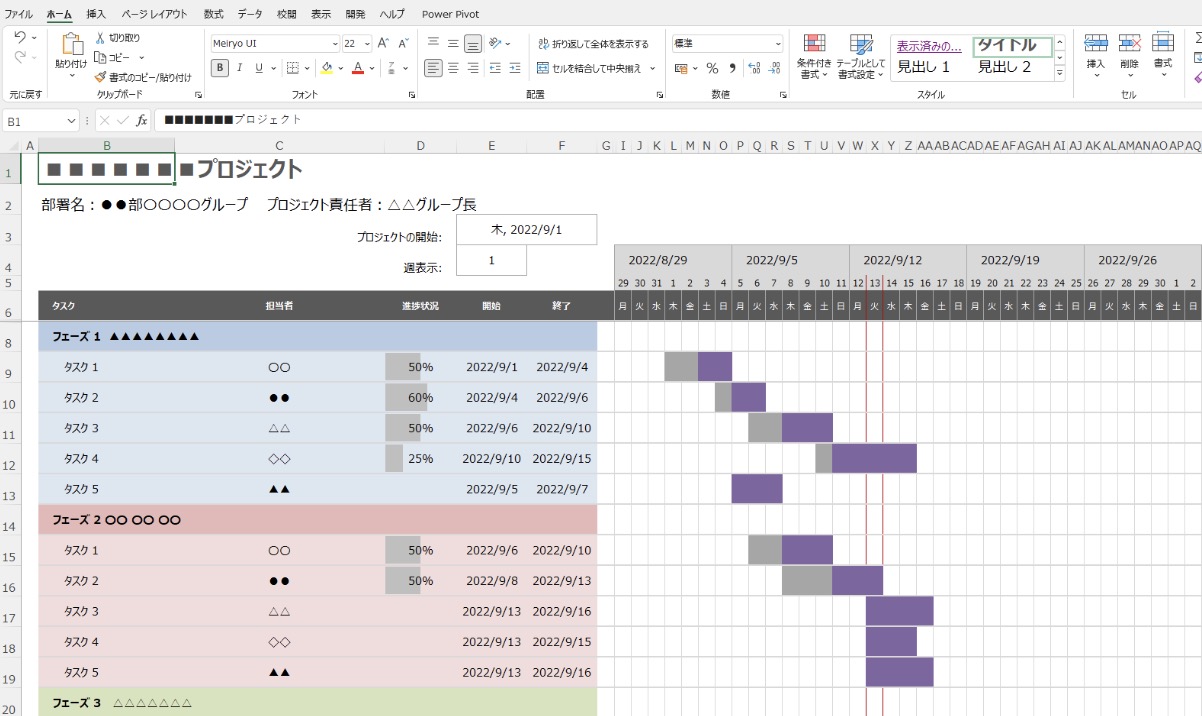1202x716 pixels.
Task: Click the Delete cells icon
Action: (x=1129, y=42)
